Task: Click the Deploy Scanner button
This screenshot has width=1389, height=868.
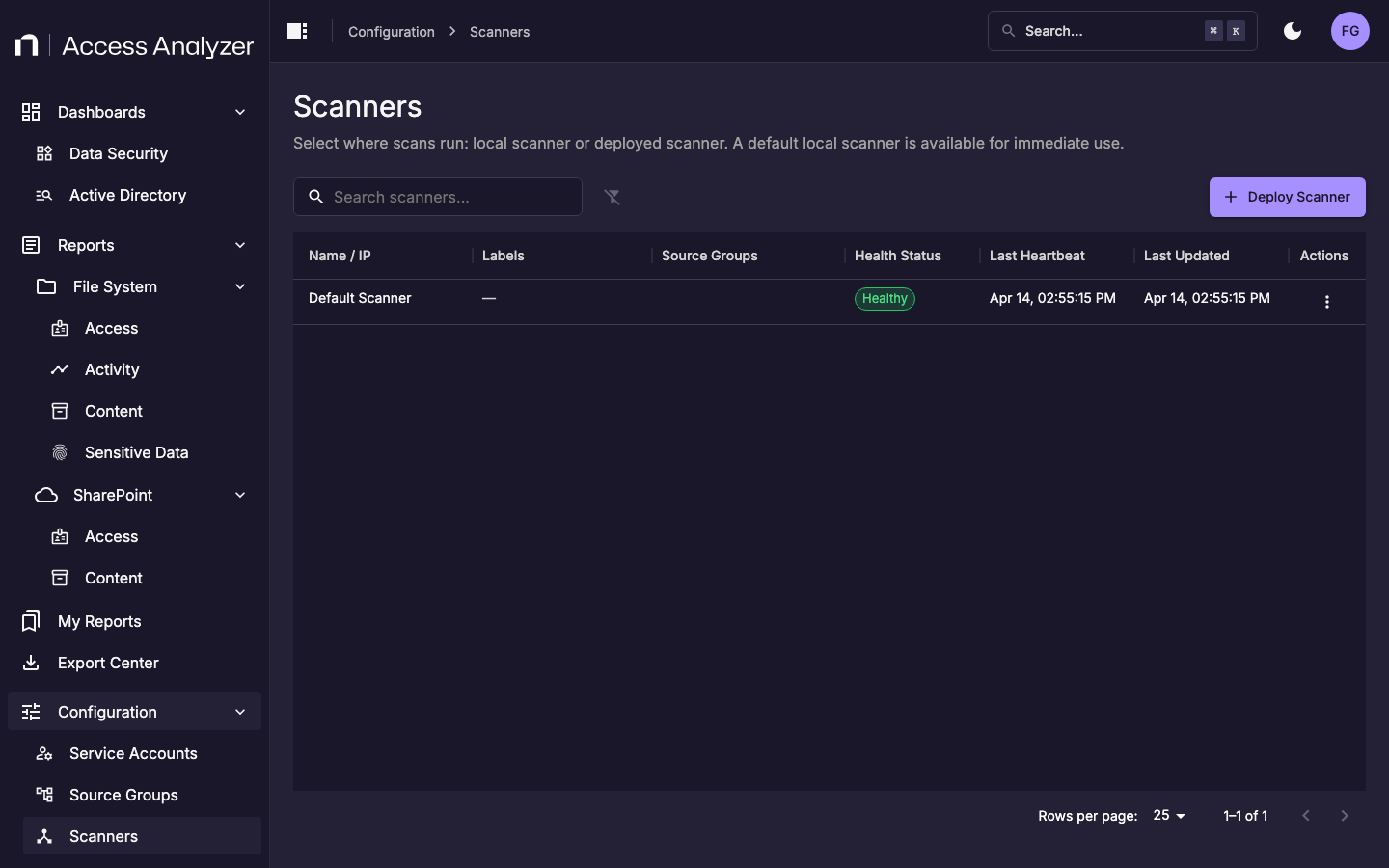Action: (1287, 197)
